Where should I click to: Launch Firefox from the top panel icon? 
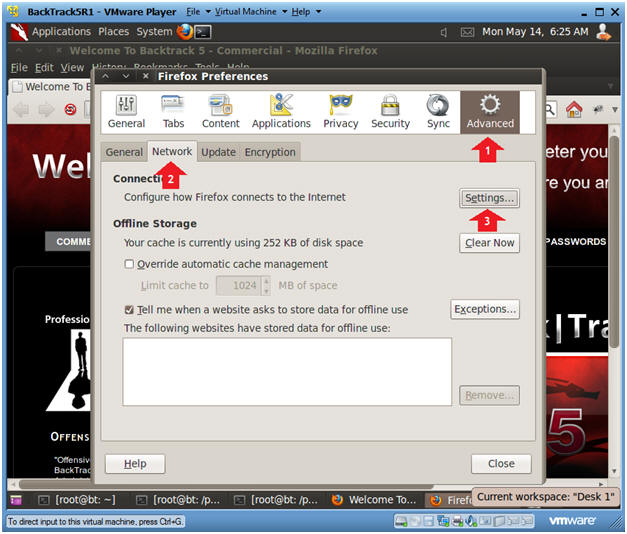[185, 32]
